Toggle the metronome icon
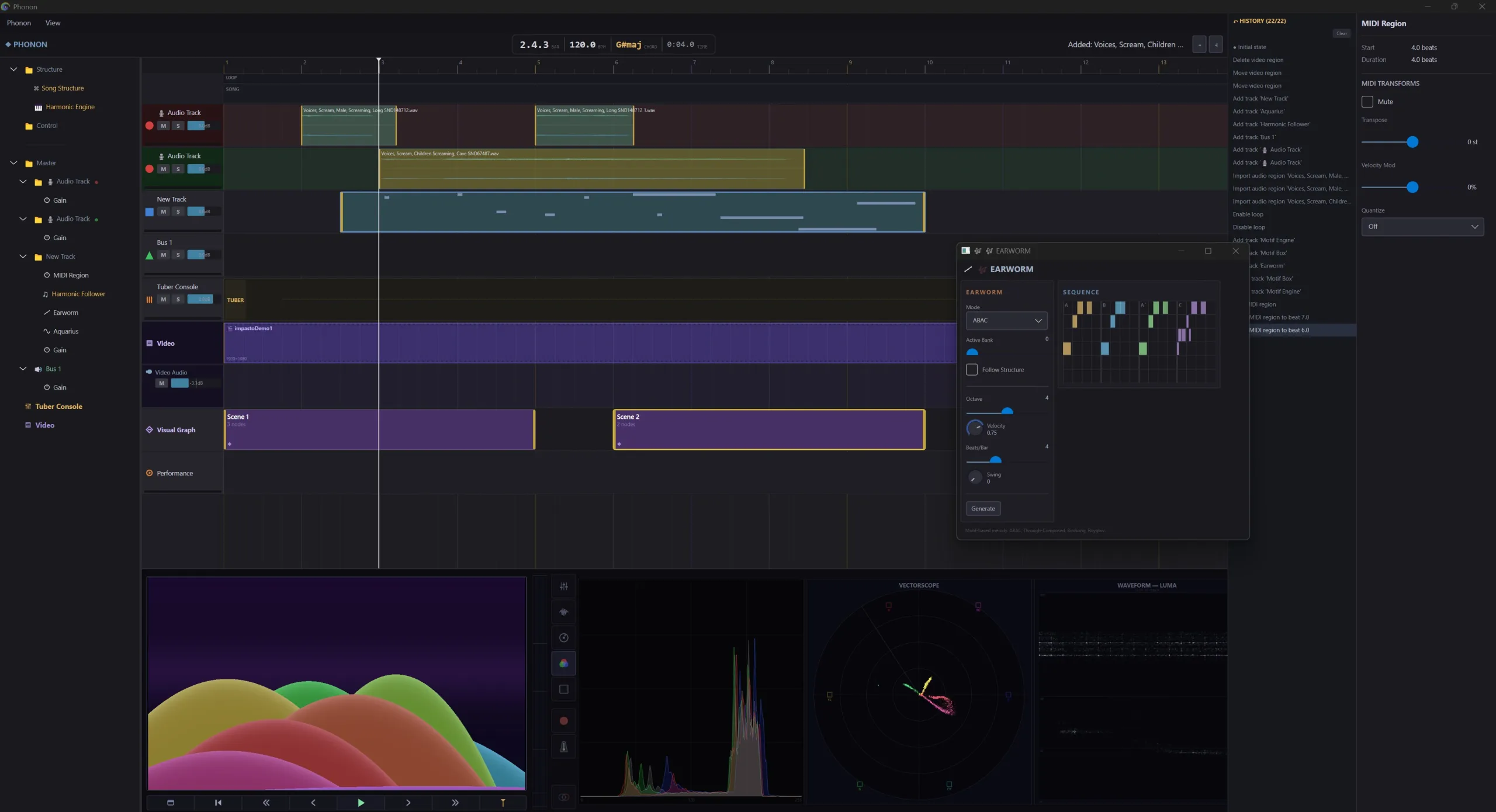The height and width of the screenshot is (812, 1496). (563, 747)
